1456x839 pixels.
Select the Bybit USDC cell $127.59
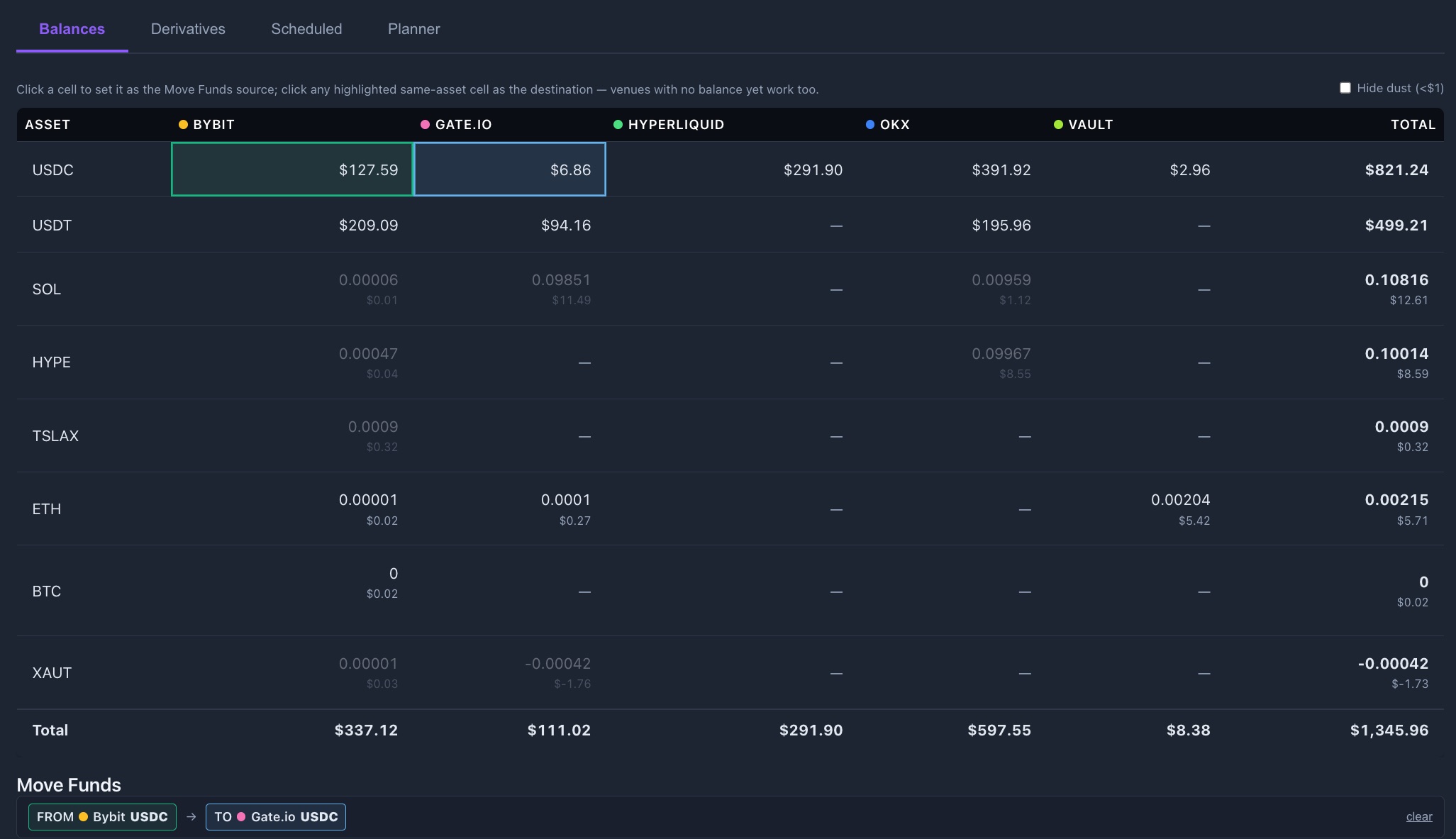(x=292, y=170)
